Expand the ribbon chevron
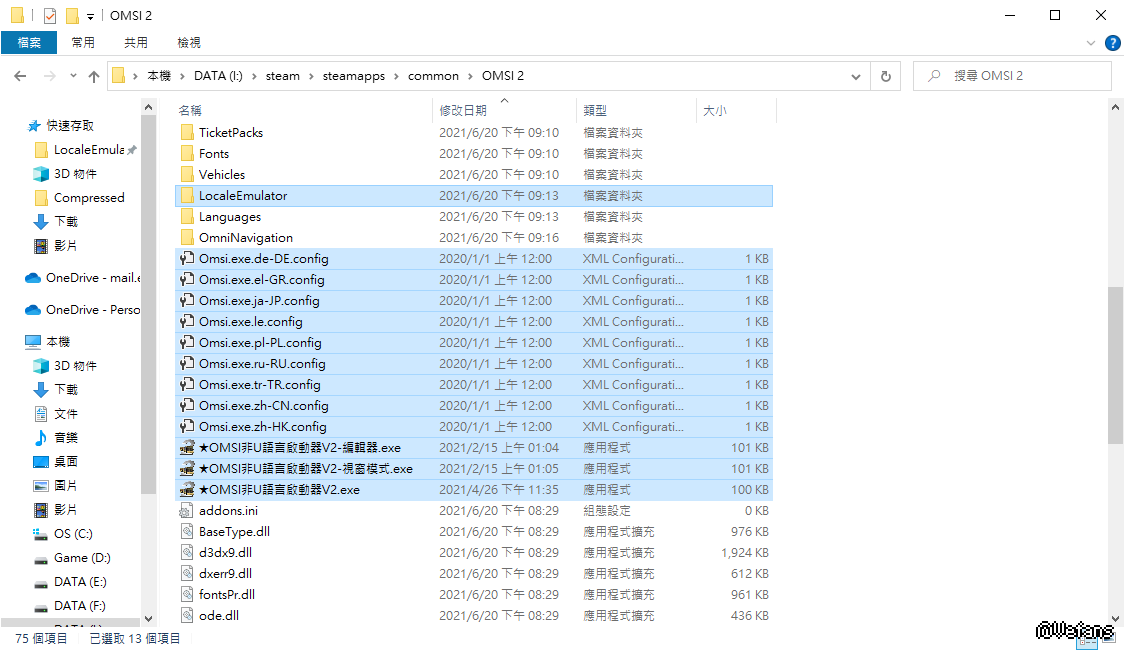This screenshot has height=651, width=1125. point(1091,43)
